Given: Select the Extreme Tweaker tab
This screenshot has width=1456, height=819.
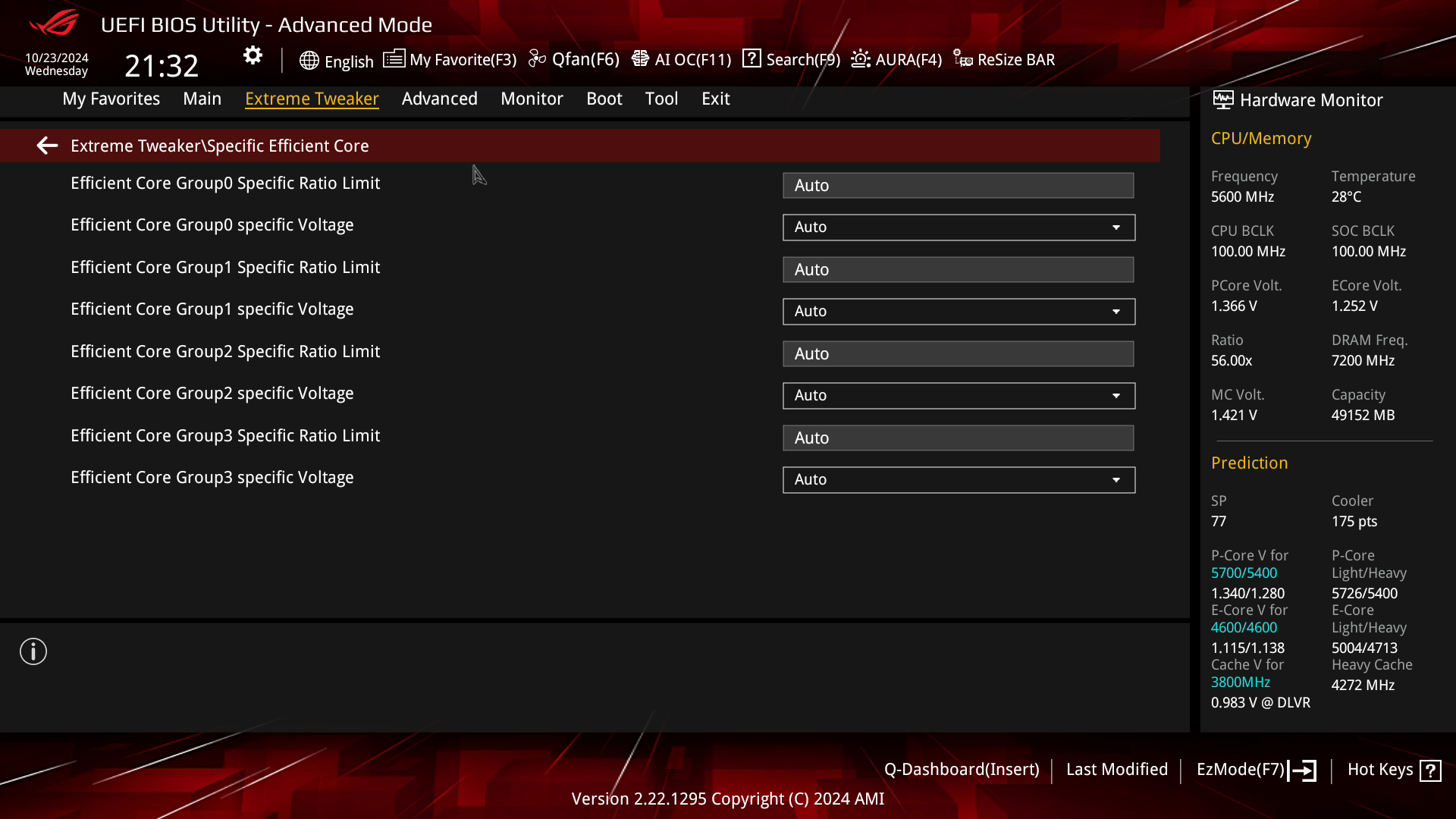Looking at the screenshot, I should tap(312, 98).
